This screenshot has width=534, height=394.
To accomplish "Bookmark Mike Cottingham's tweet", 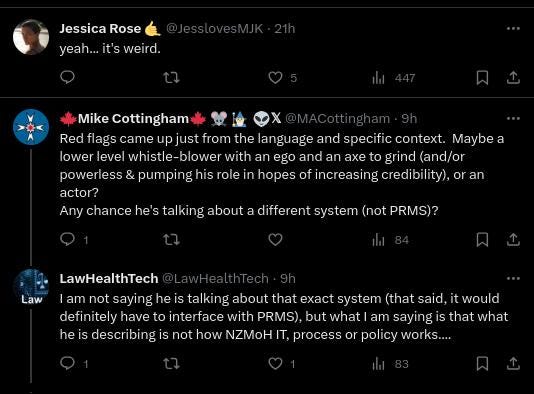I will (x=482, y=240).
